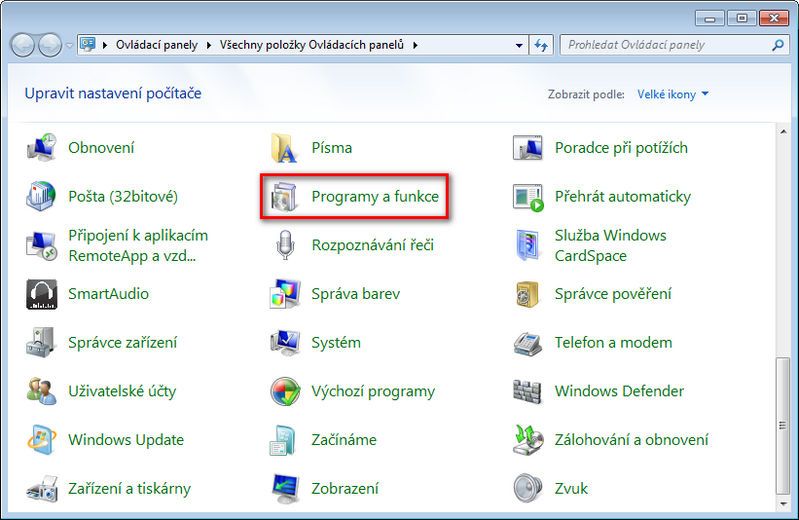Click the Začínáme icon
This screenshot has height=520, width=799.
coord(283,440)
